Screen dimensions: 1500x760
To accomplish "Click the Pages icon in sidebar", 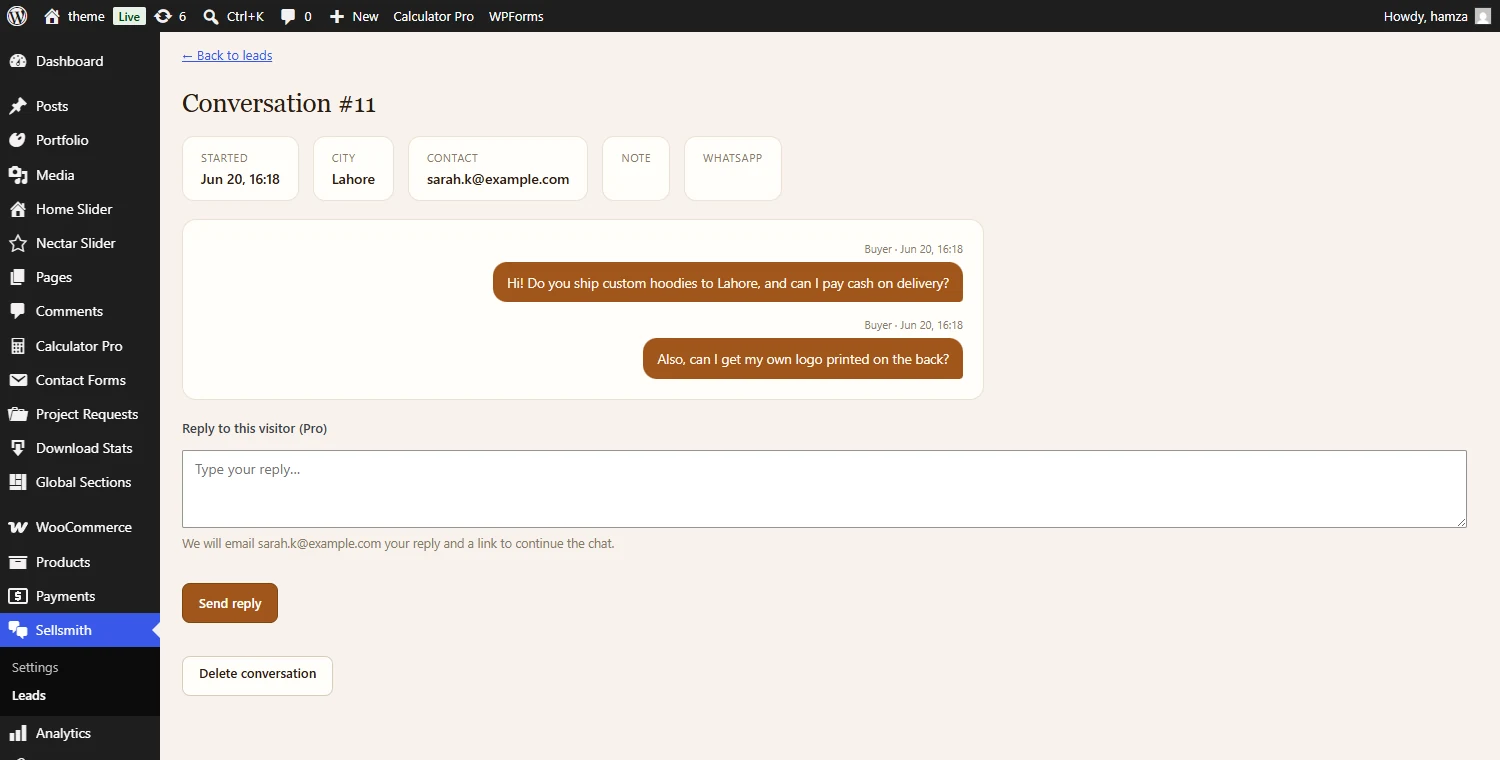I will tap(18, 277).
